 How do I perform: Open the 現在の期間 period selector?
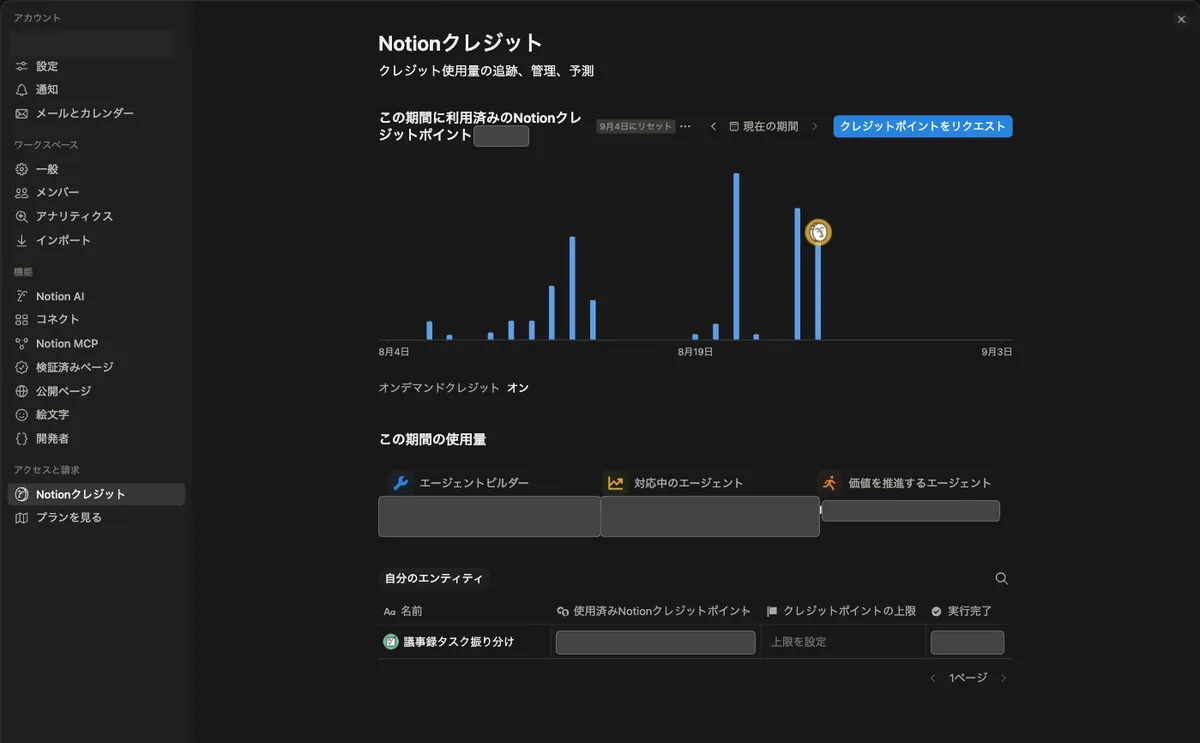coord(764,126)
